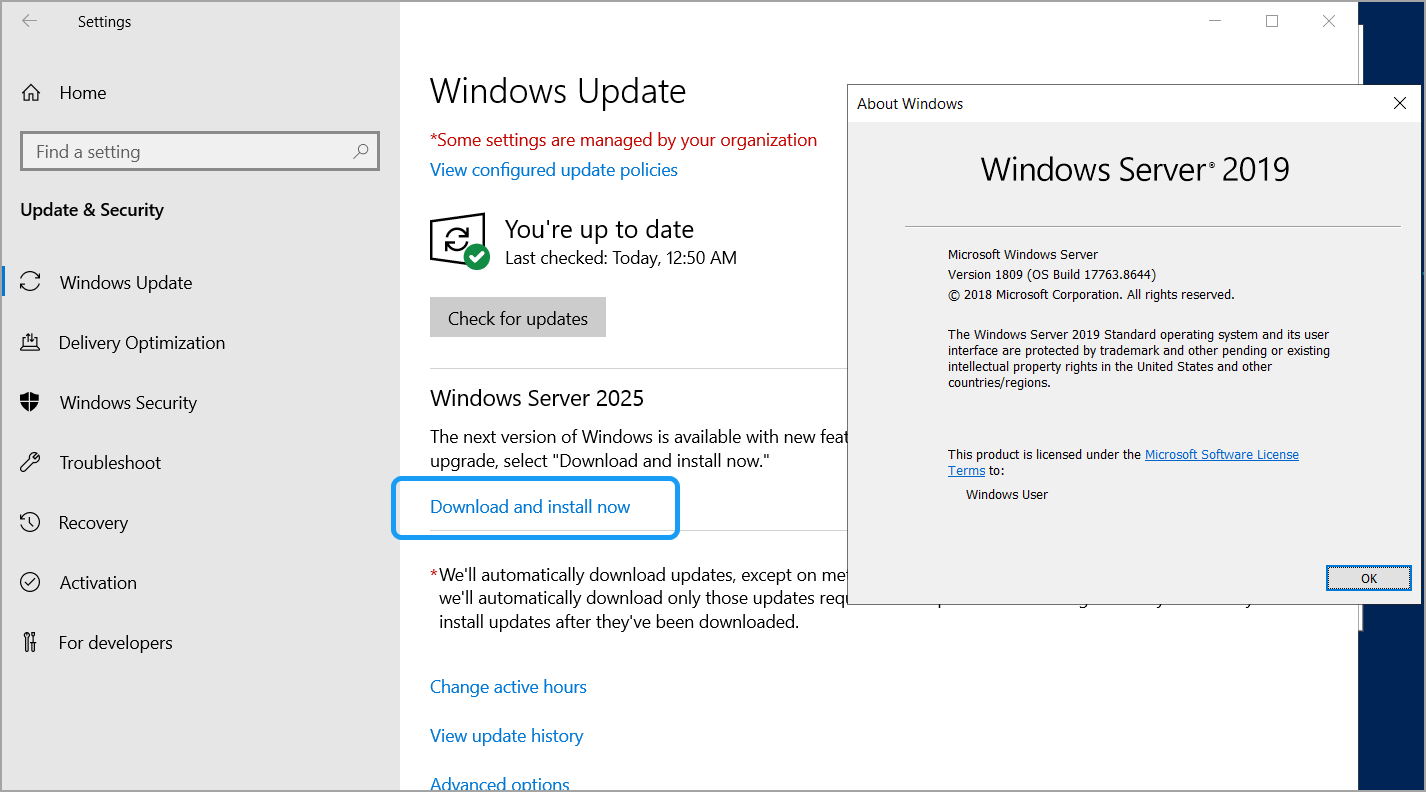The width and height of the screenshot is (1426, 792).
Task: Click the back arrow in Settings
Action: coord(29,21)
